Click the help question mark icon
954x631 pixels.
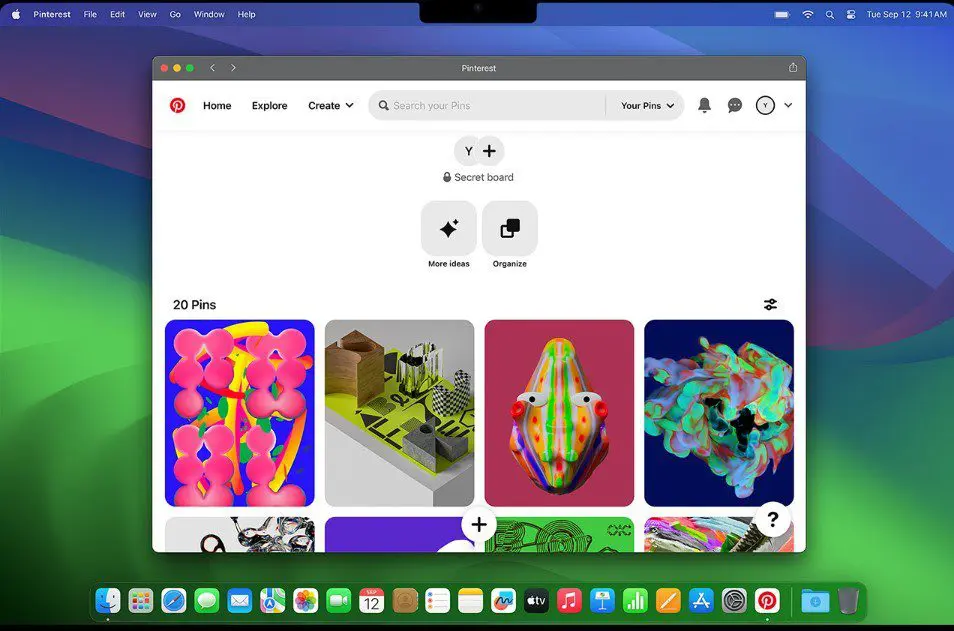point(772,520)
